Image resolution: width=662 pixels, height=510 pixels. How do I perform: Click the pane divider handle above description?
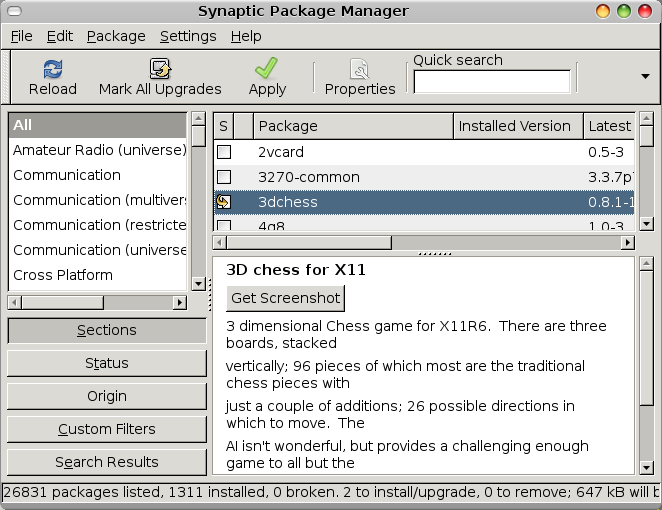[x=435, y=254]
